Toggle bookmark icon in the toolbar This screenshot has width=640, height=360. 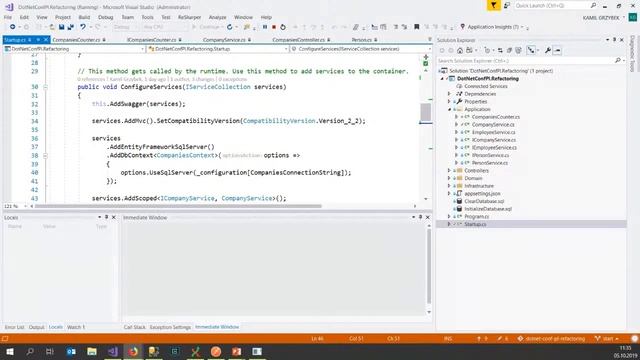tap(416, 27)
